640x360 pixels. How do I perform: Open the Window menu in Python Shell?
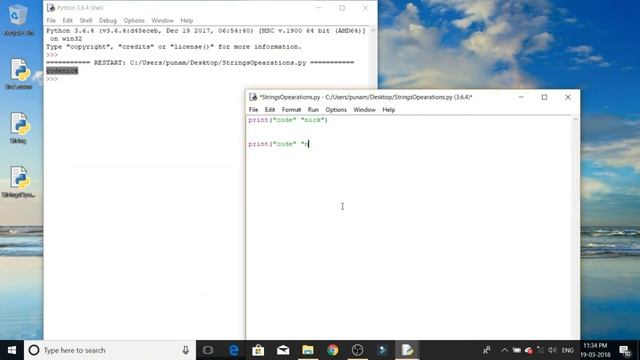(162, 20)
